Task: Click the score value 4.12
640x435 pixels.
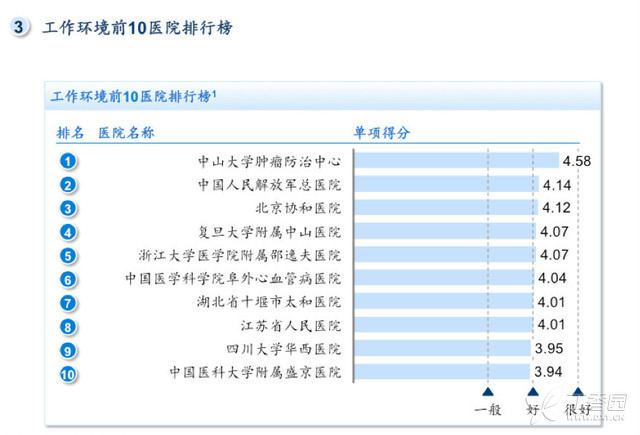Action: (x=556, y=208)
